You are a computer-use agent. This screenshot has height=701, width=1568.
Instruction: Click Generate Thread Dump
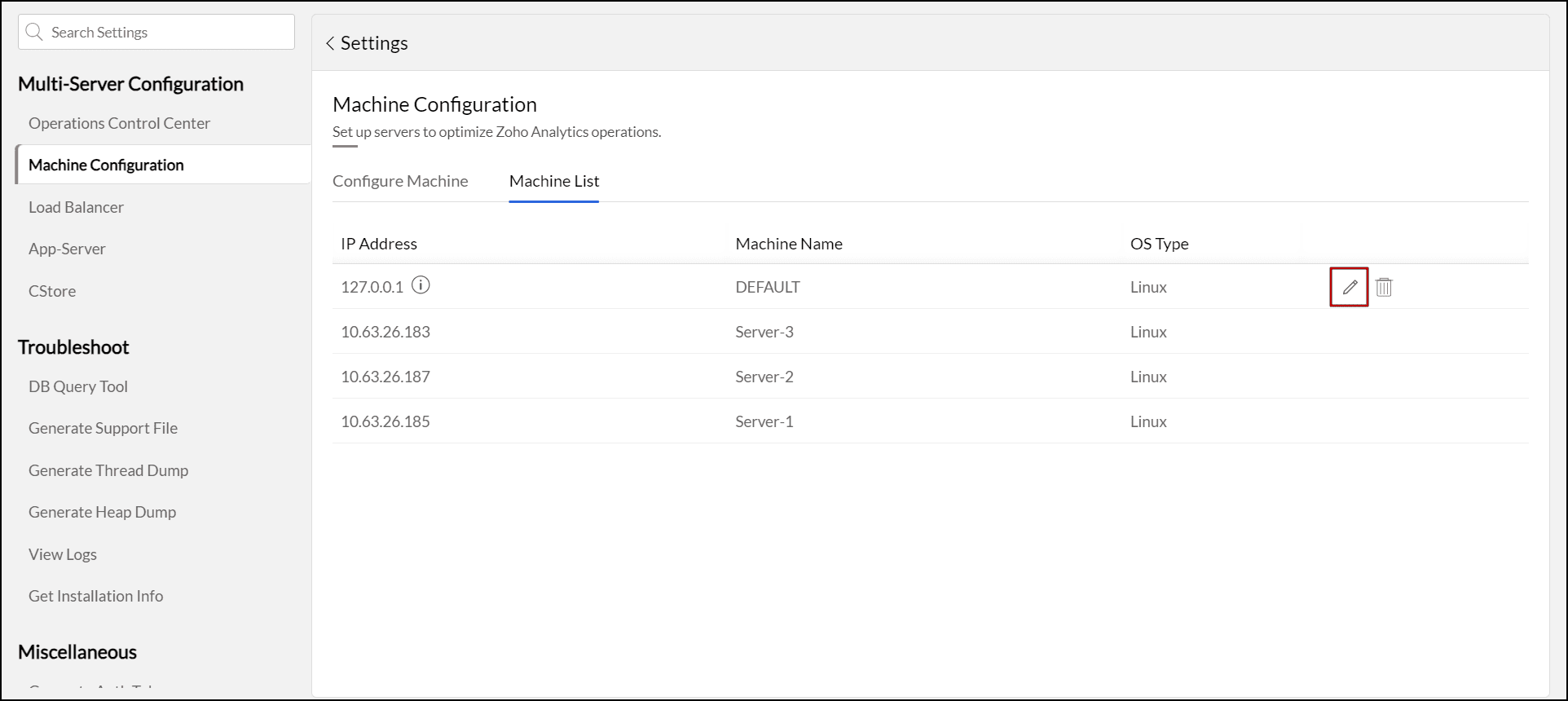(x=108, y=470)
